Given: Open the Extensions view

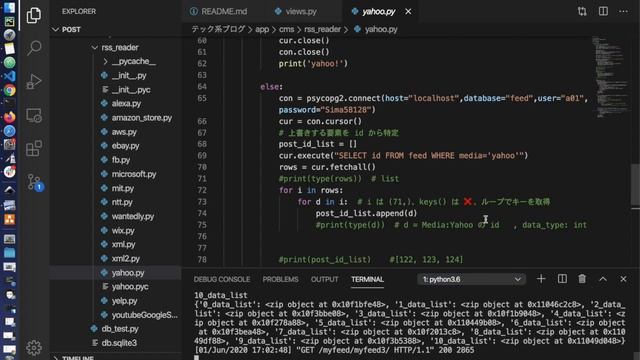Looking at the screenshot, I should click(x=33, y=149).
